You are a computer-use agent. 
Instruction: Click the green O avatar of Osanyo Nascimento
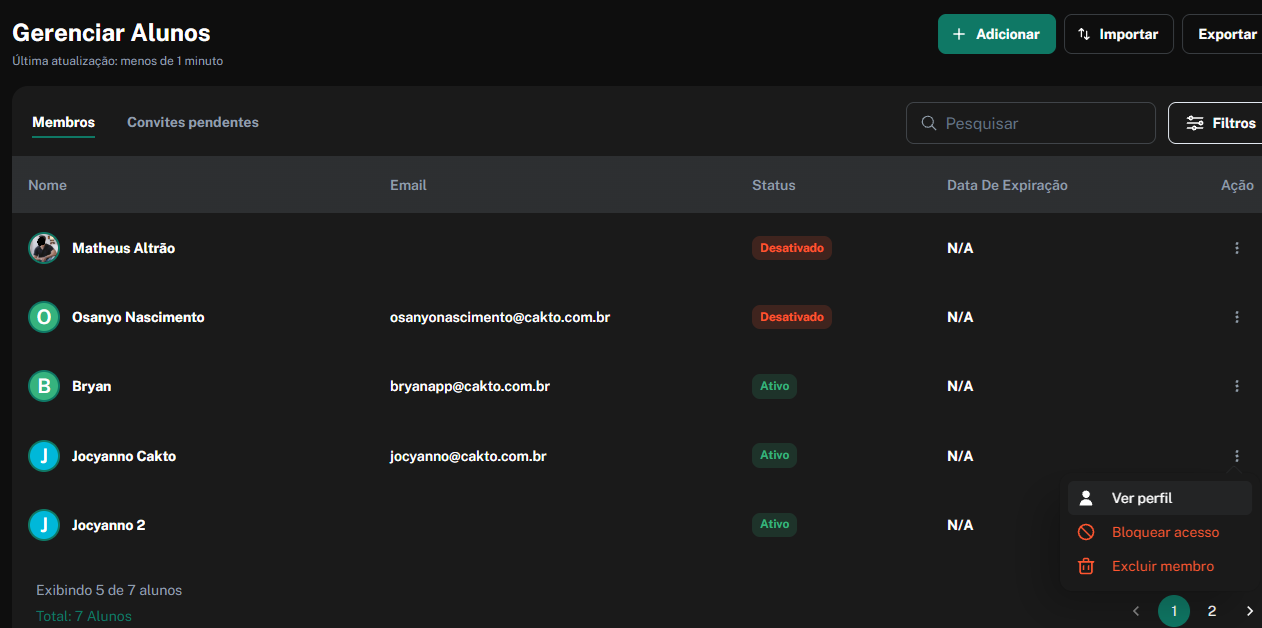(44, 317)
